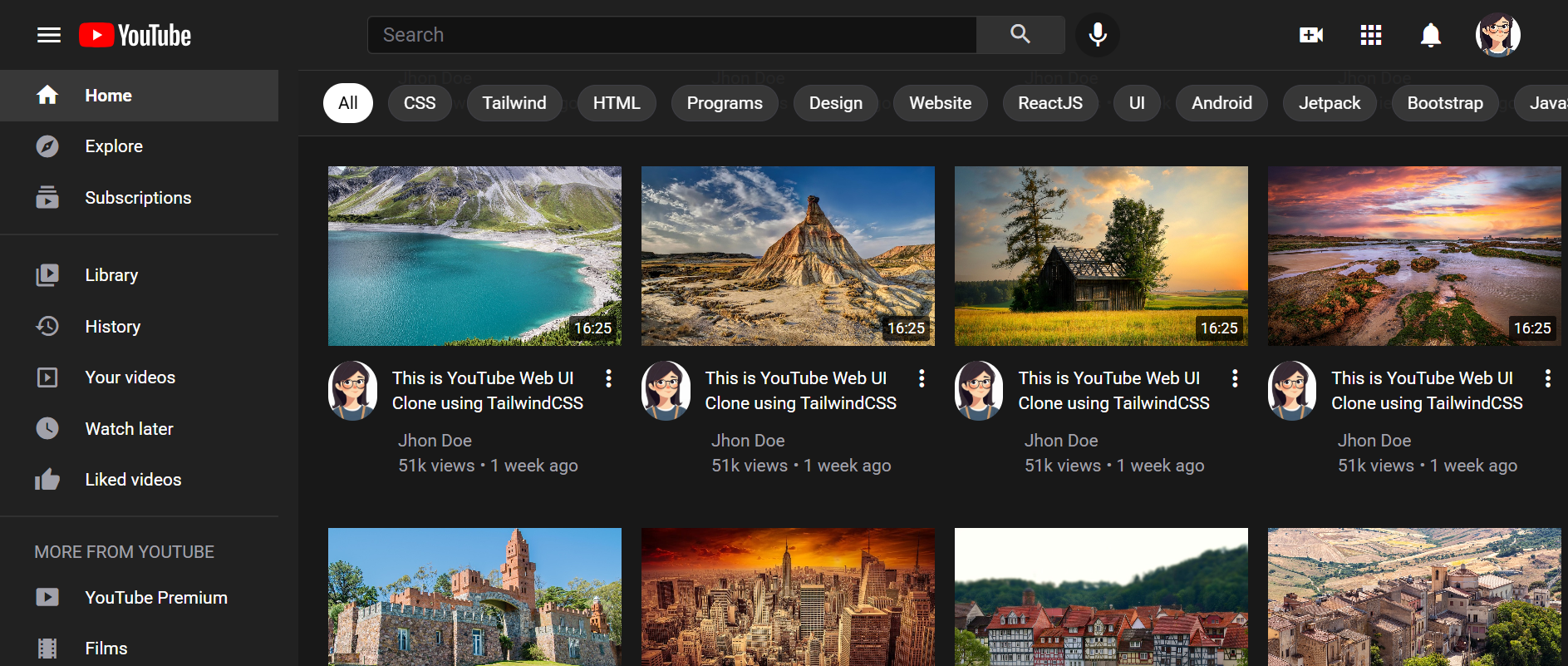Open Library in the sidebar
This screenshot has width=1568, height=666.
pos(139,275)
